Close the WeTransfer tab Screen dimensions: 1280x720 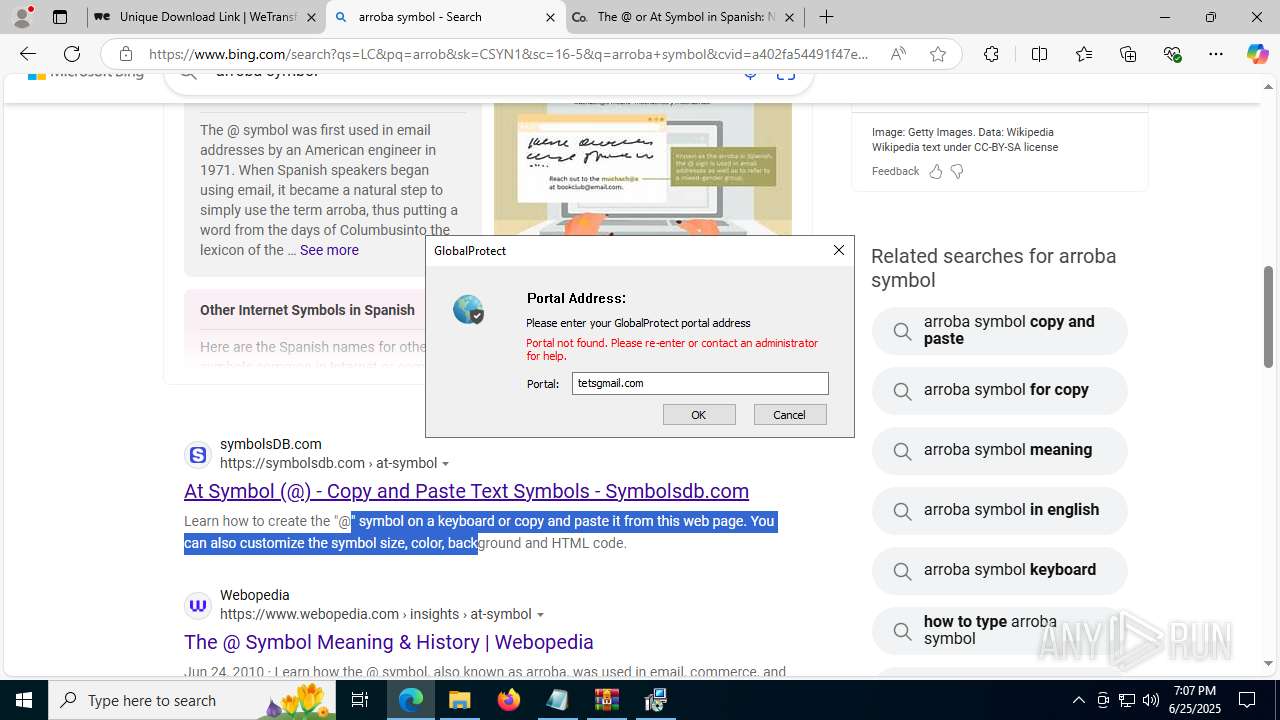click(x=311, y=17)
